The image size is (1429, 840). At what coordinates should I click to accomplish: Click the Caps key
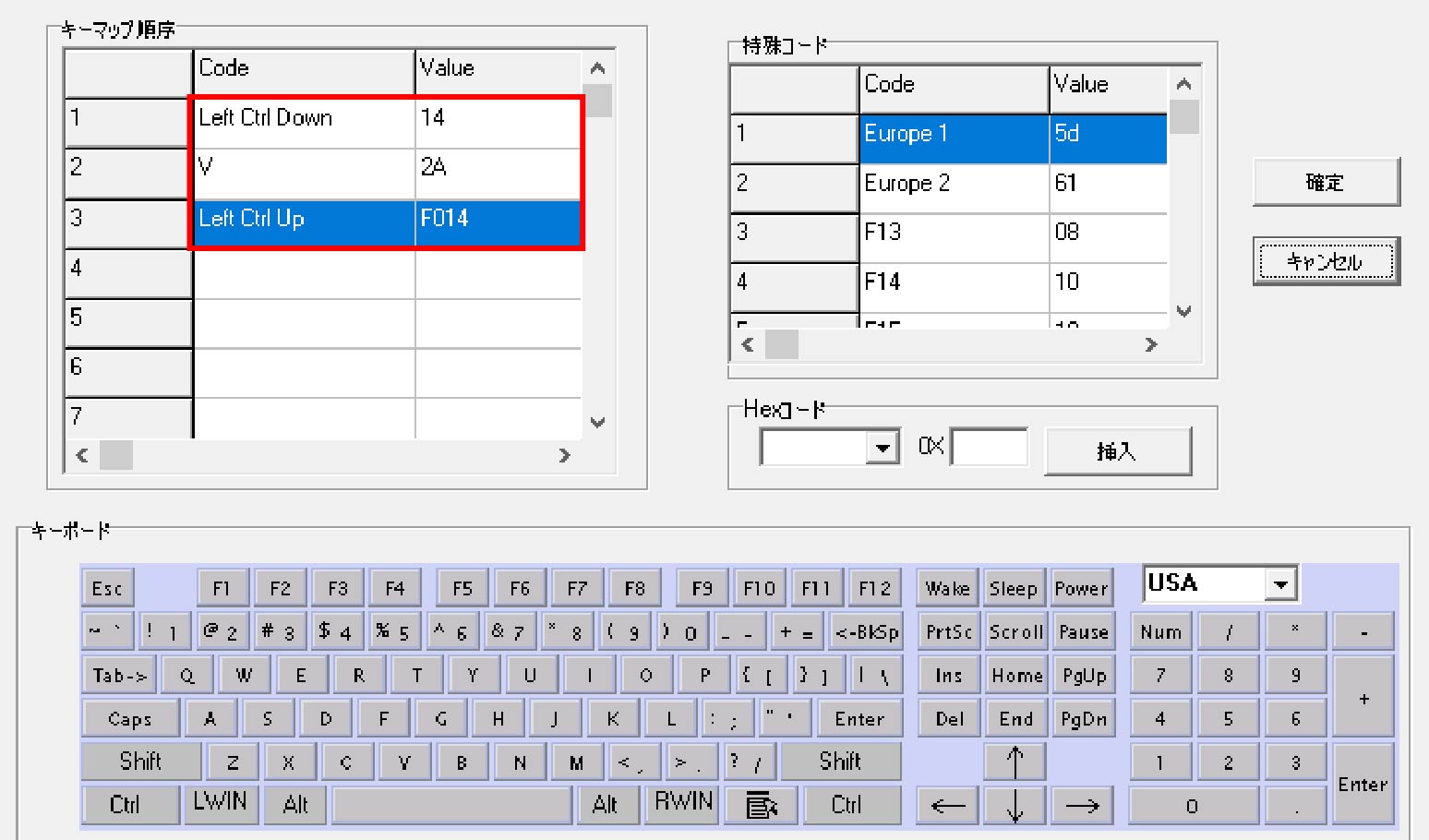pyautogui.click(x=130, y=719)
